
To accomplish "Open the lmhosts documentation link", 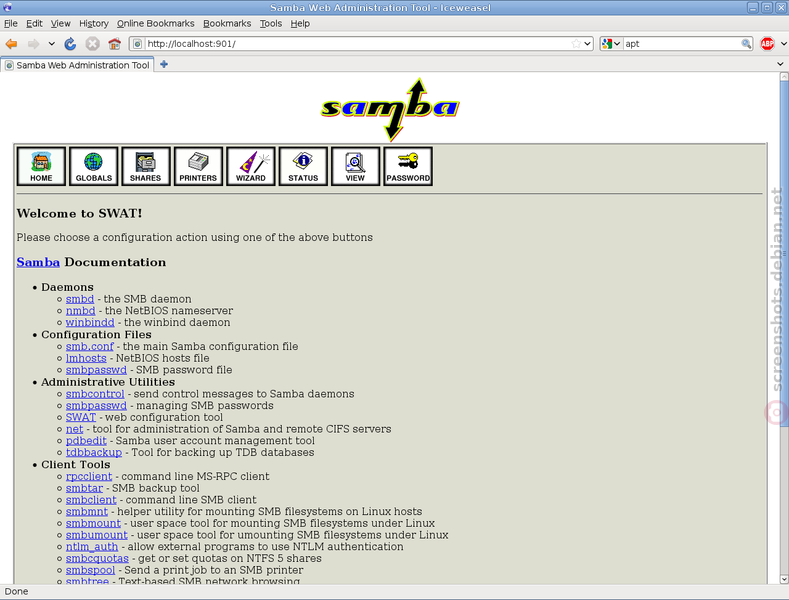I will pos(86,358).
